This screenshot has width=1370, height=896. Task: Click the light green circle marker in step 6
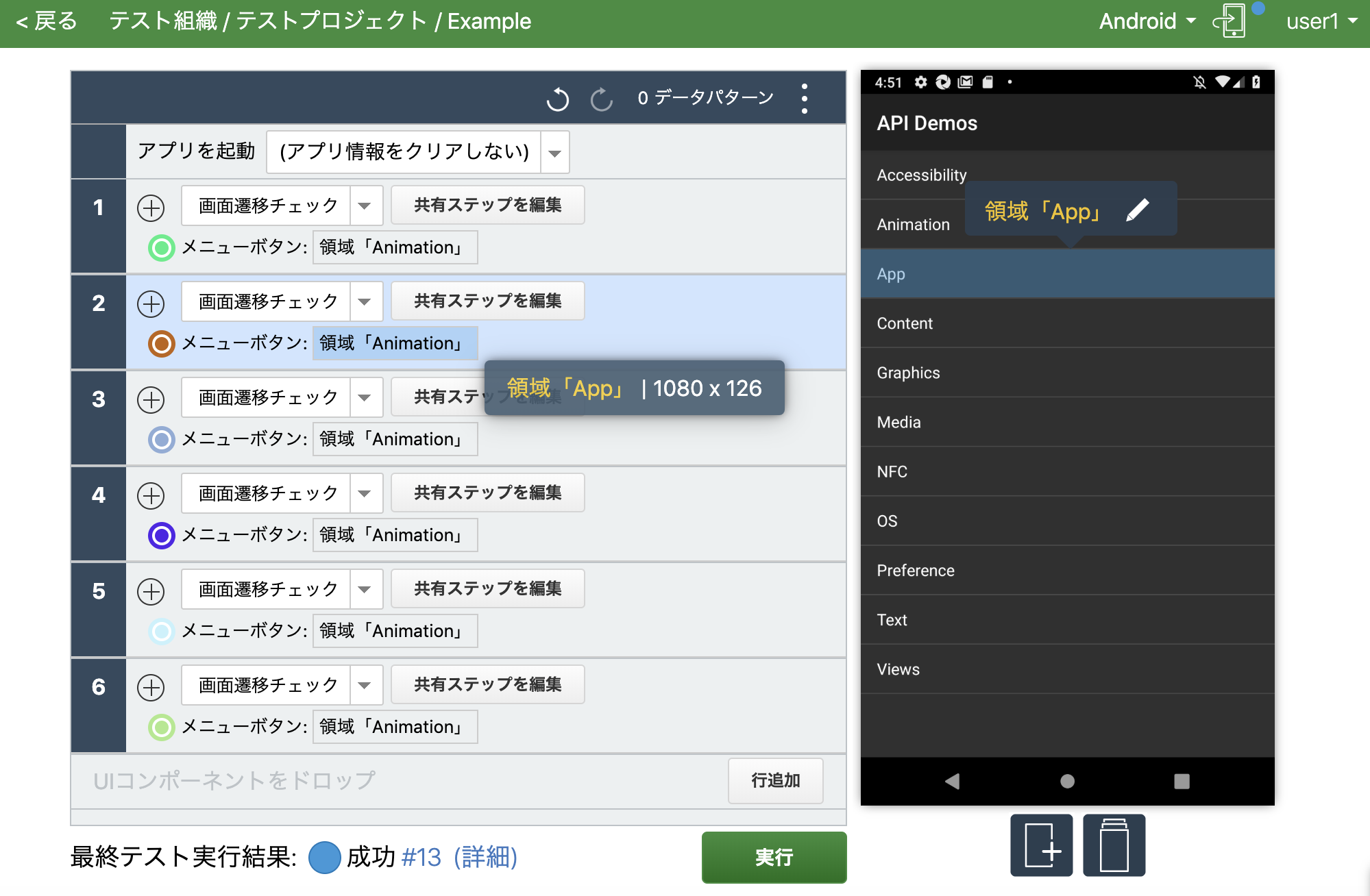162,727
